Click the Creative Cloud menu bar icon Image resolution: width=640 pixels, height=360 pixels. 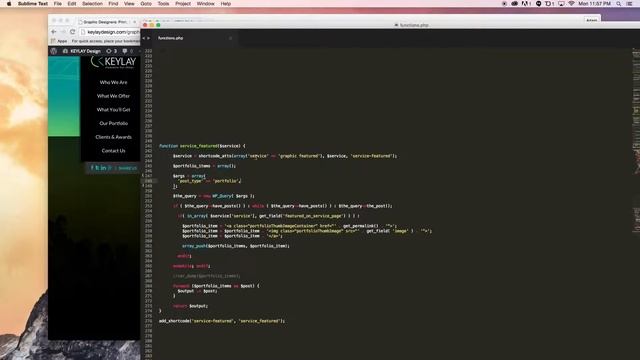point(514,4)
